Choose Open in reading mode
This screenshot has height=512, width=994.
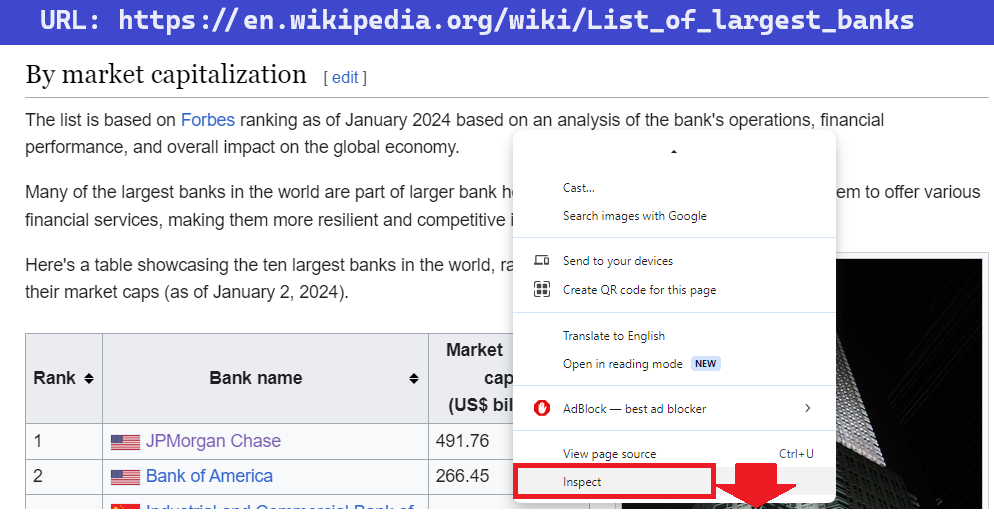click(x=674, y=364)
